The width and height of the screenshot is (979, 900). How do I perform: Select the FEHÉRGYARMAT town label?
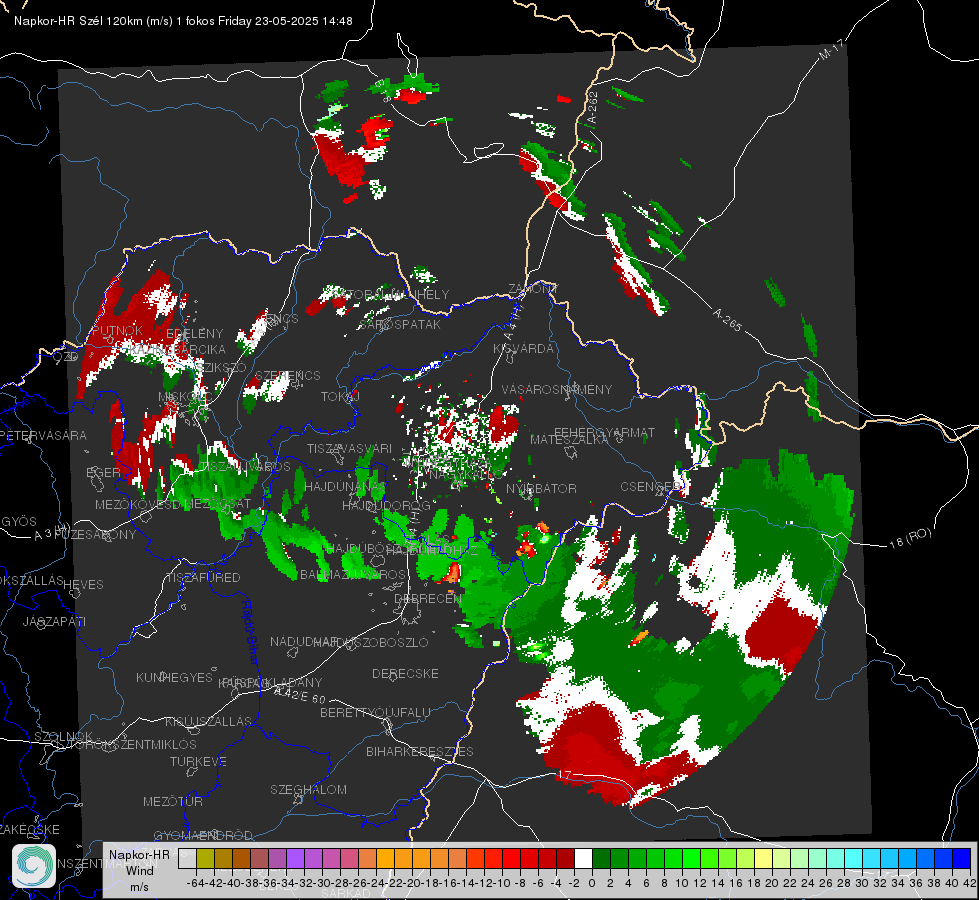click(x=604, y=432)
